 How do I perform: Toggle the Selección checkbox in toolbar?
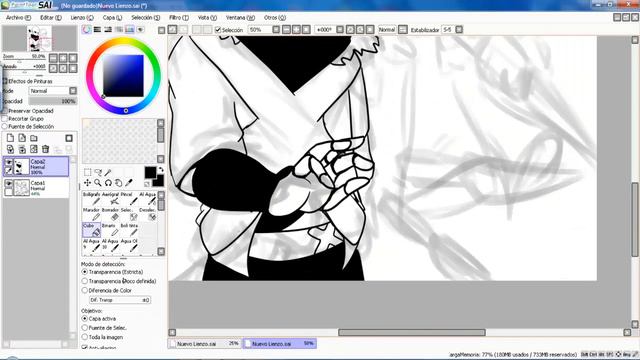click(x=218, y=30)
